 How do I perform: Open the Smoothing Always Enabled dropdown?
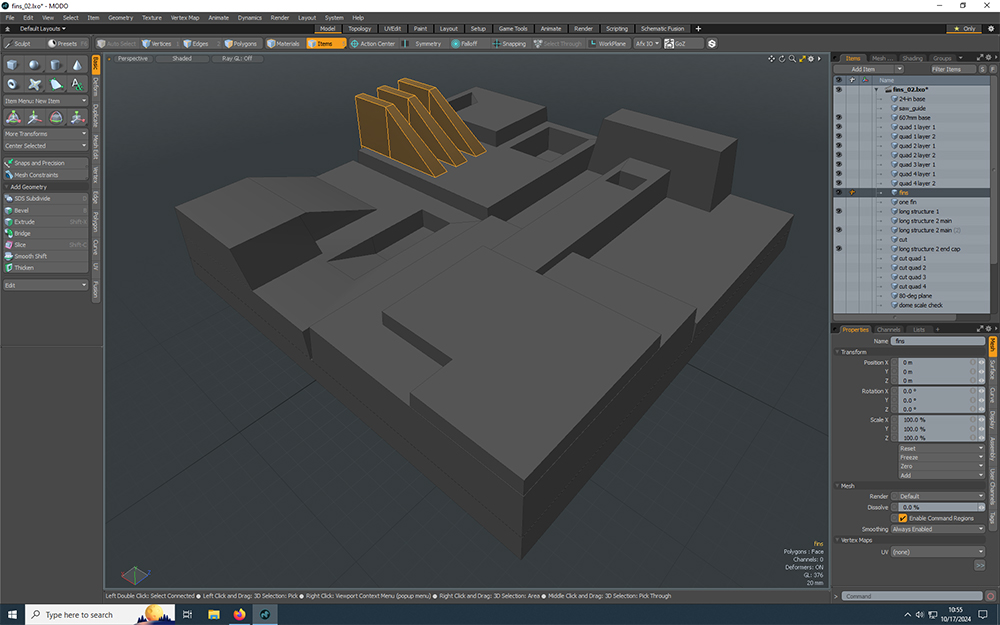938,529
